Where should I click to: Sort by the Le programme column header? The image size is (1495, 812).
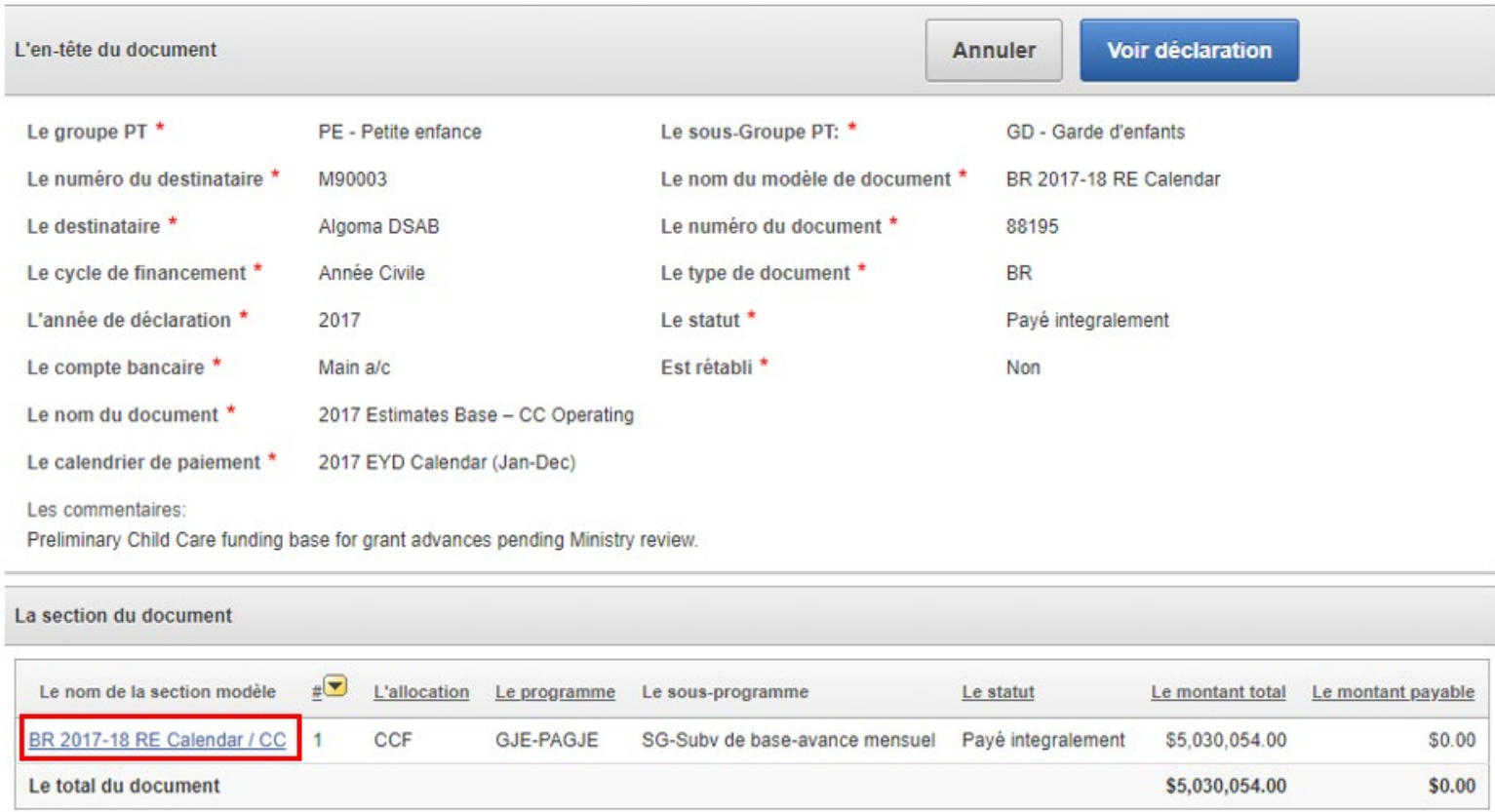(555, 692)
